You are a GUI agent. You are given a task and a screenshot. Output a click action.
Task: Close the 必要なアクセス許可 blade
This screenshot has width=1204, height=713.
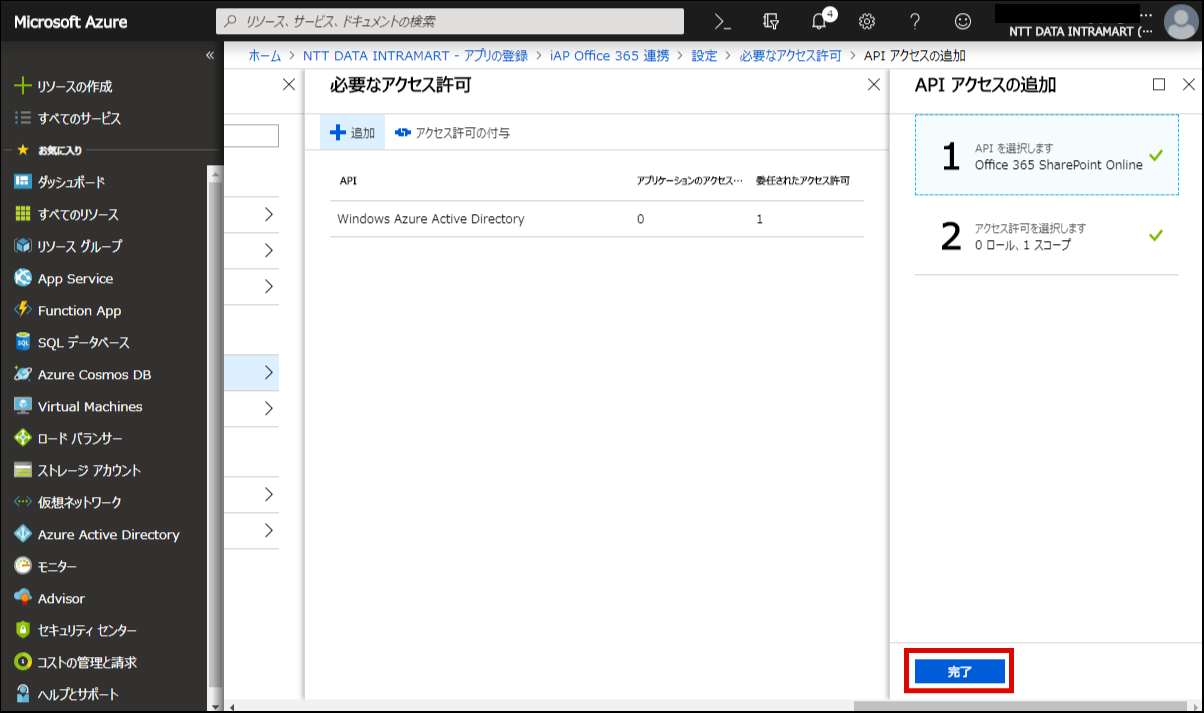point(872,85)
